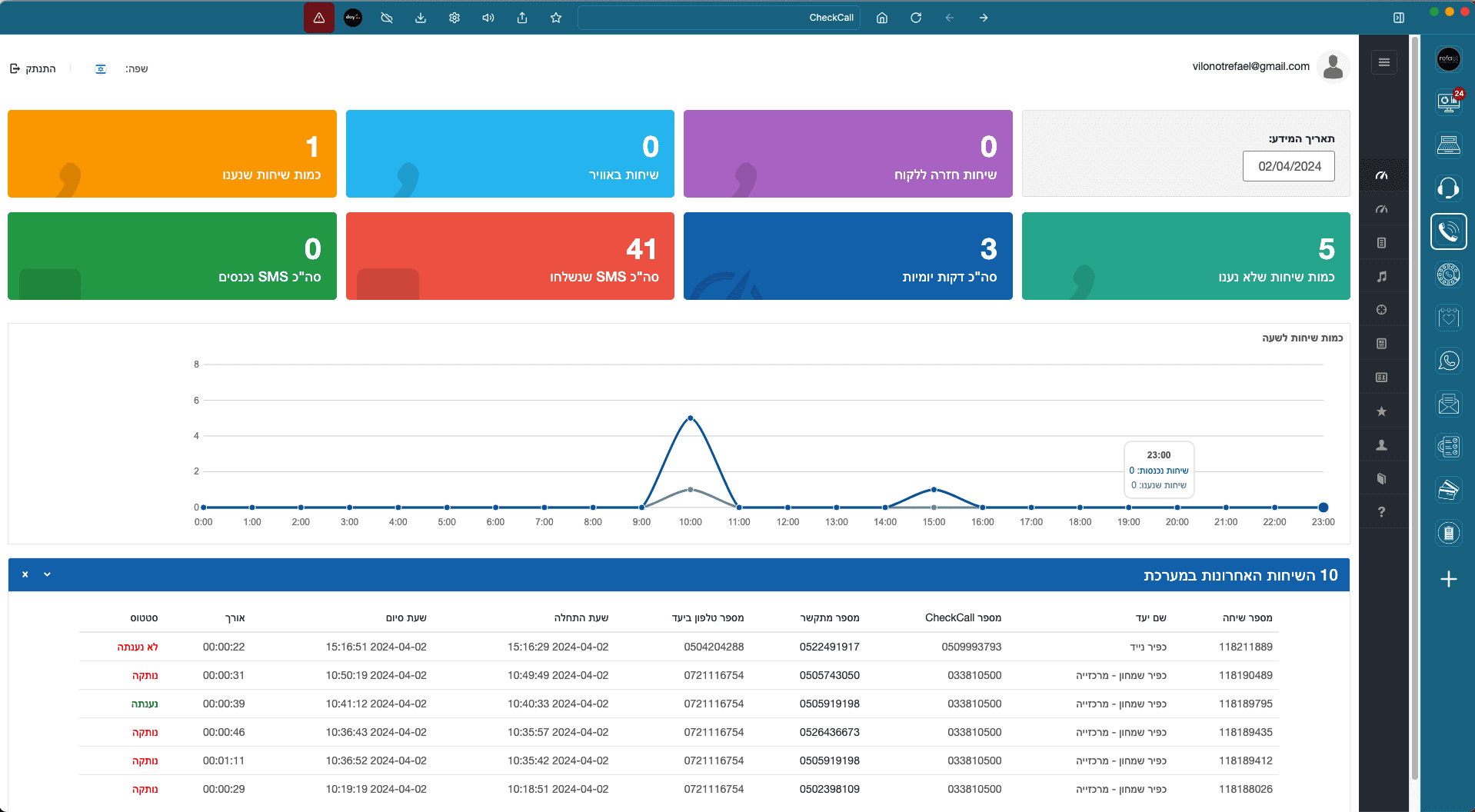Screen dimensions: 1475x812
Task: Click the 10:00 peak point on the chart
Action: [x=691, y=418]
